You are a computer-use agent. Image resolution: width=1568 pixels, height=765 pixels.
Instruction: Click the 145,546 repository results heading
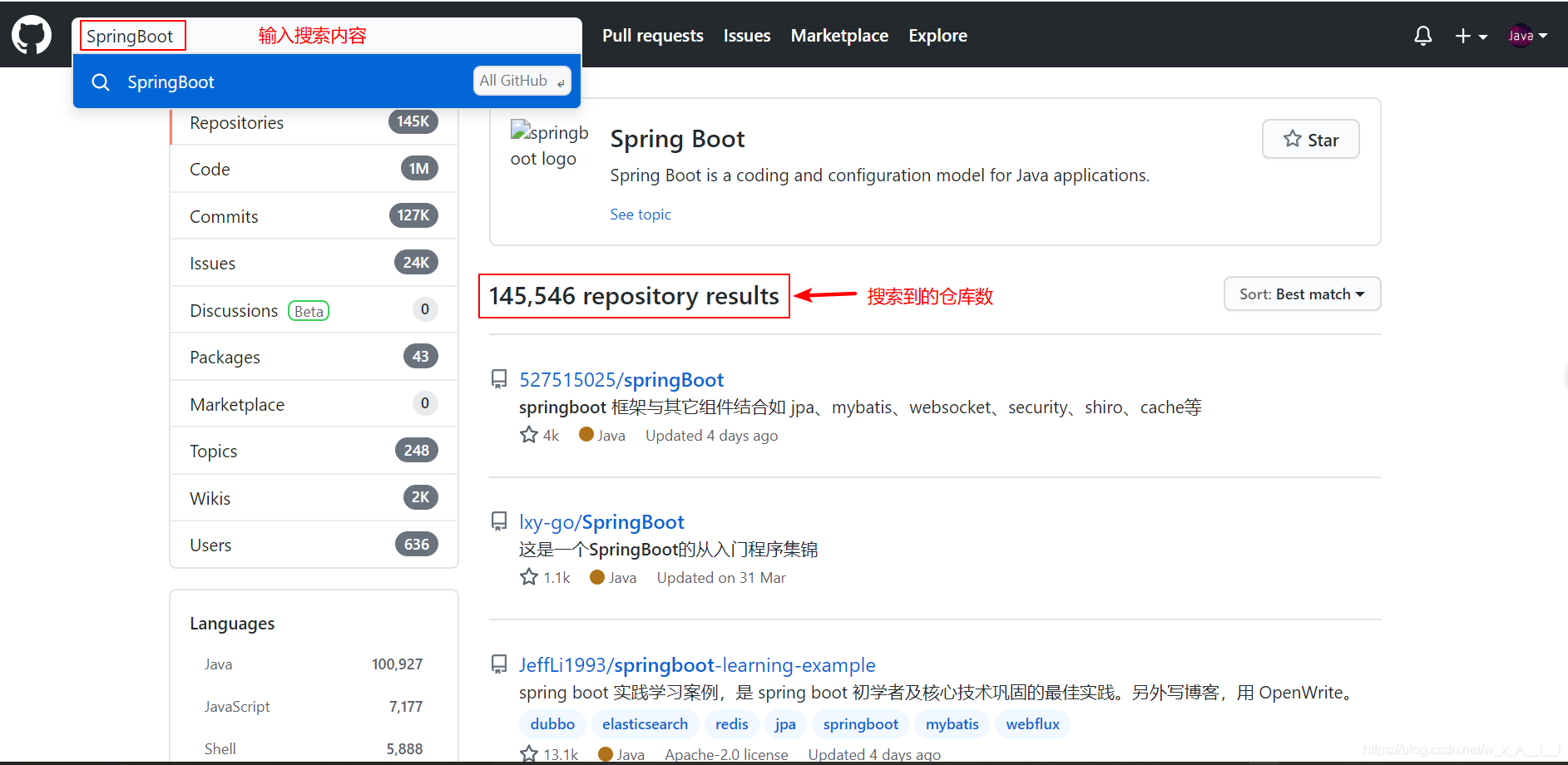(x=634, y=296)
